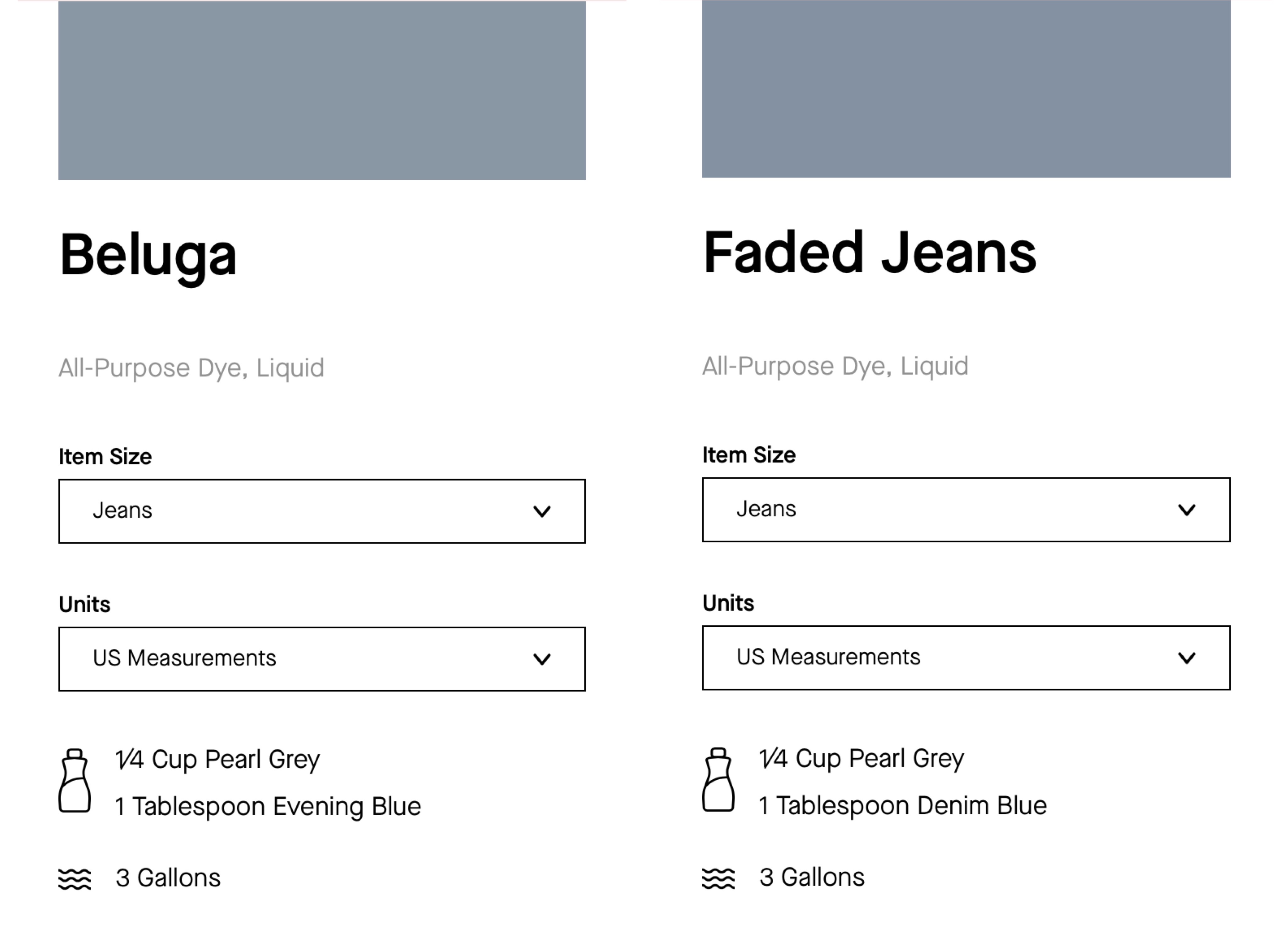This screenshot has width=1288, height=932.
Task: Expand Faded Jeans Units dropdown
Action: [966, 658]
